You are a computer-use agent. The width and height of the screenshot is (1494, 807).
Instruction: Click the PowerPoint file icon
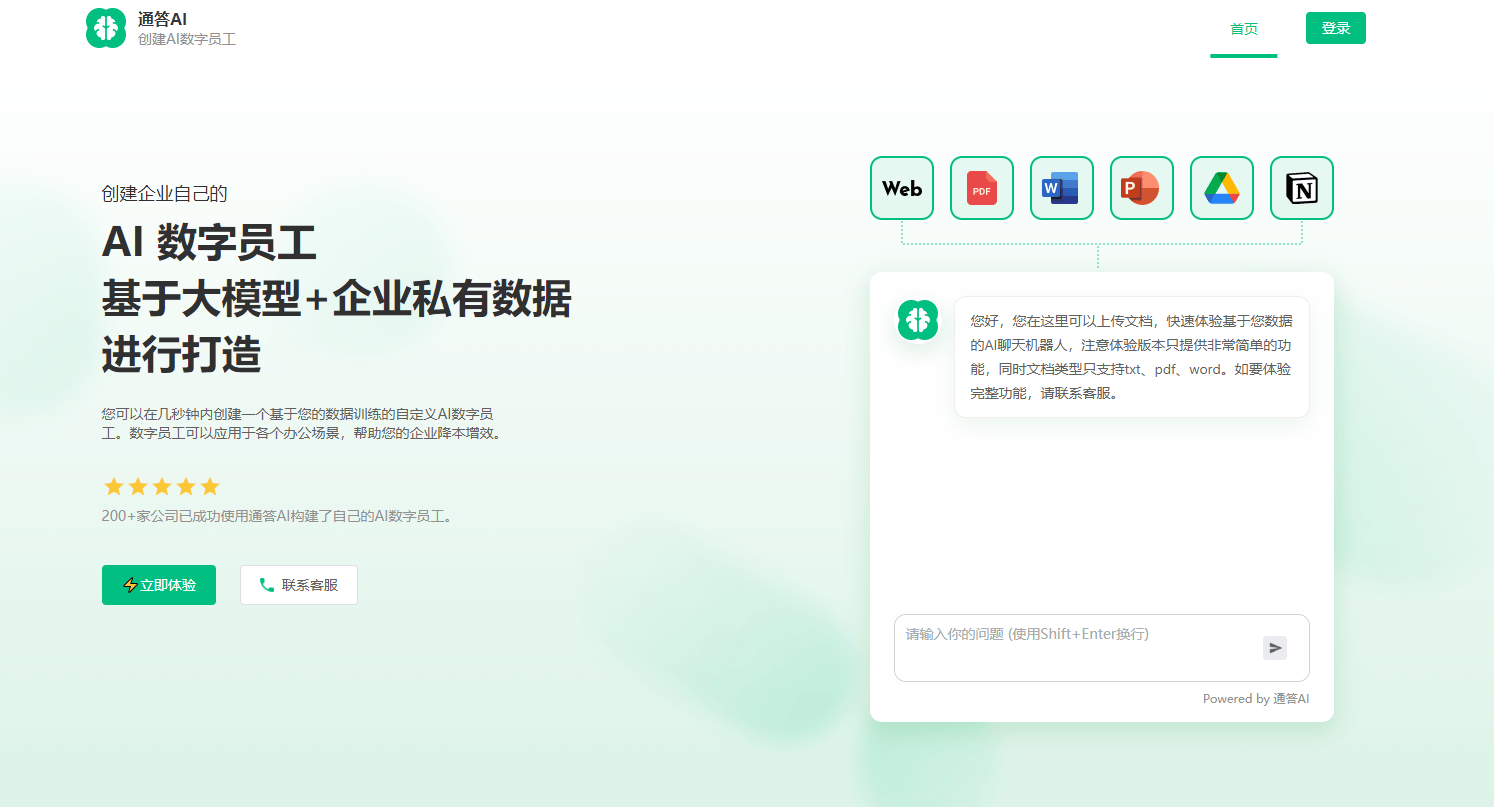(1141, 188)
